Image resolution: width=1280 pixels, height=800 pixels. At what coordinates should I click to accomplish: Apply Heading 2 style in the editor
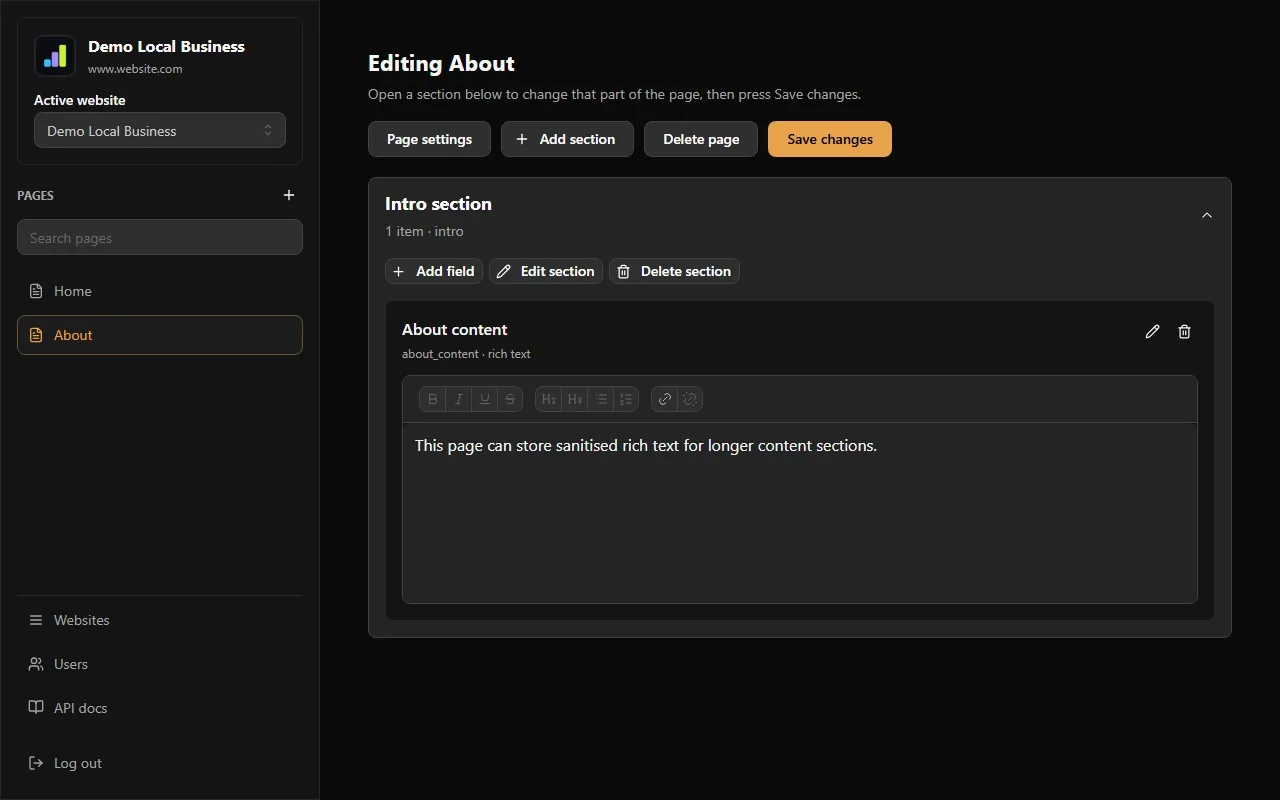pyautogui.click(x=549, y=399)
